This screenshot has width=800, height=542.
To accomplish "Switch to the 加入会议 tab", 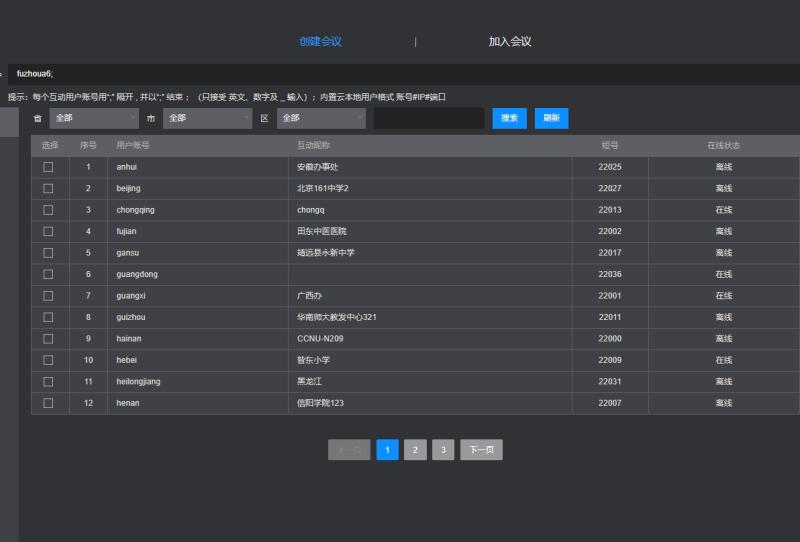I will (x=510, y=42).
